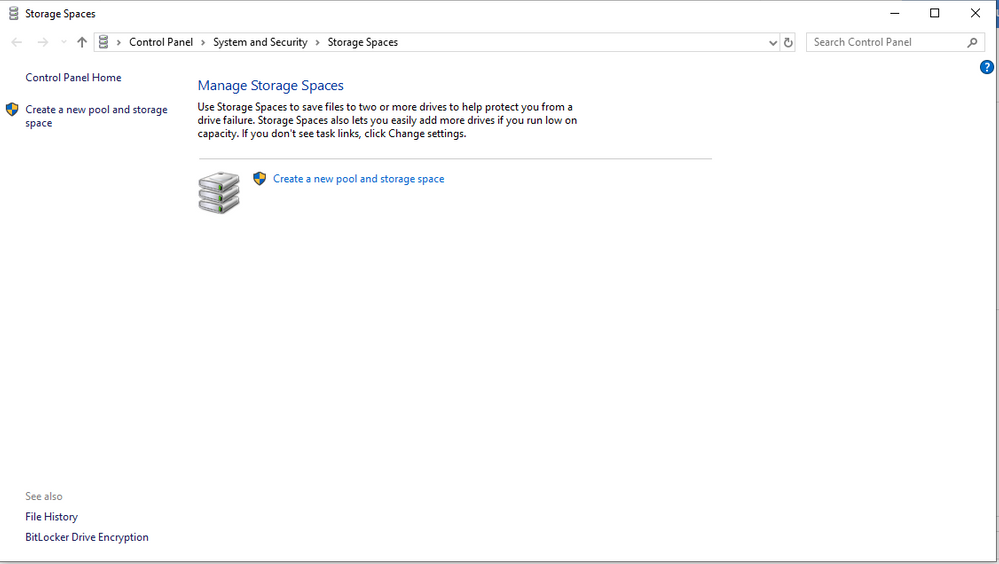Expand the chevron after System and Security
Screen dimensions: 999x564
[x=318, y=42]
